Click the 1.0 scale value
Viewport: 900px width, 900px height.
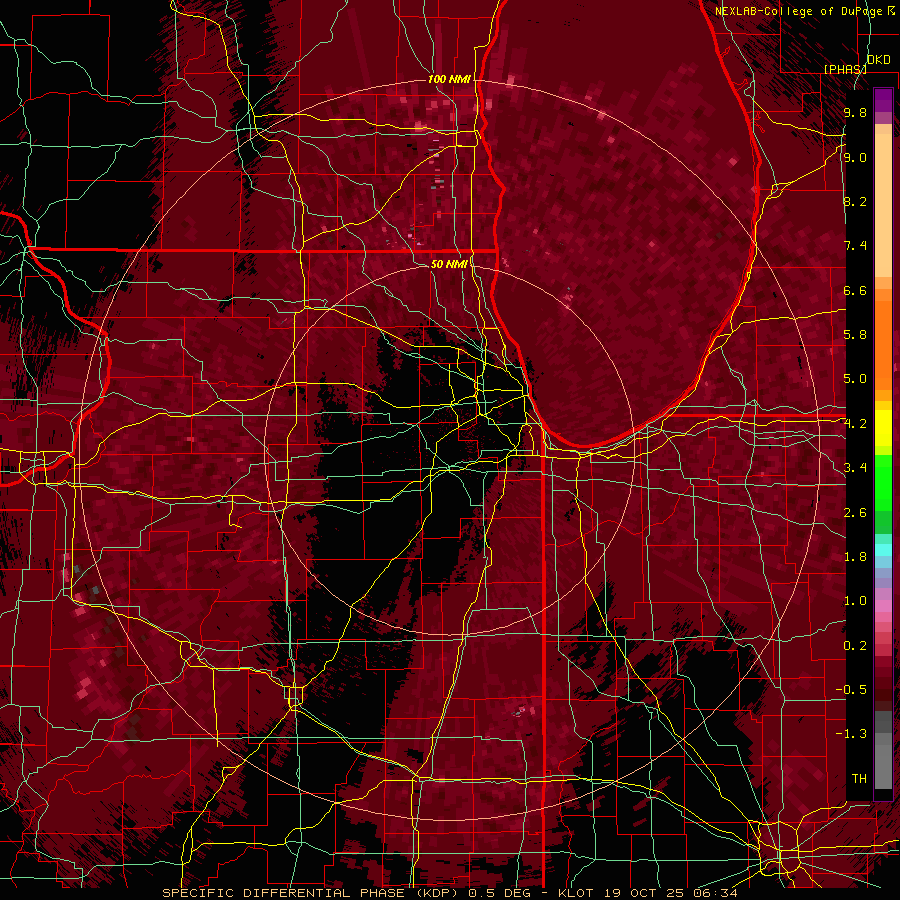click(855, 601)
